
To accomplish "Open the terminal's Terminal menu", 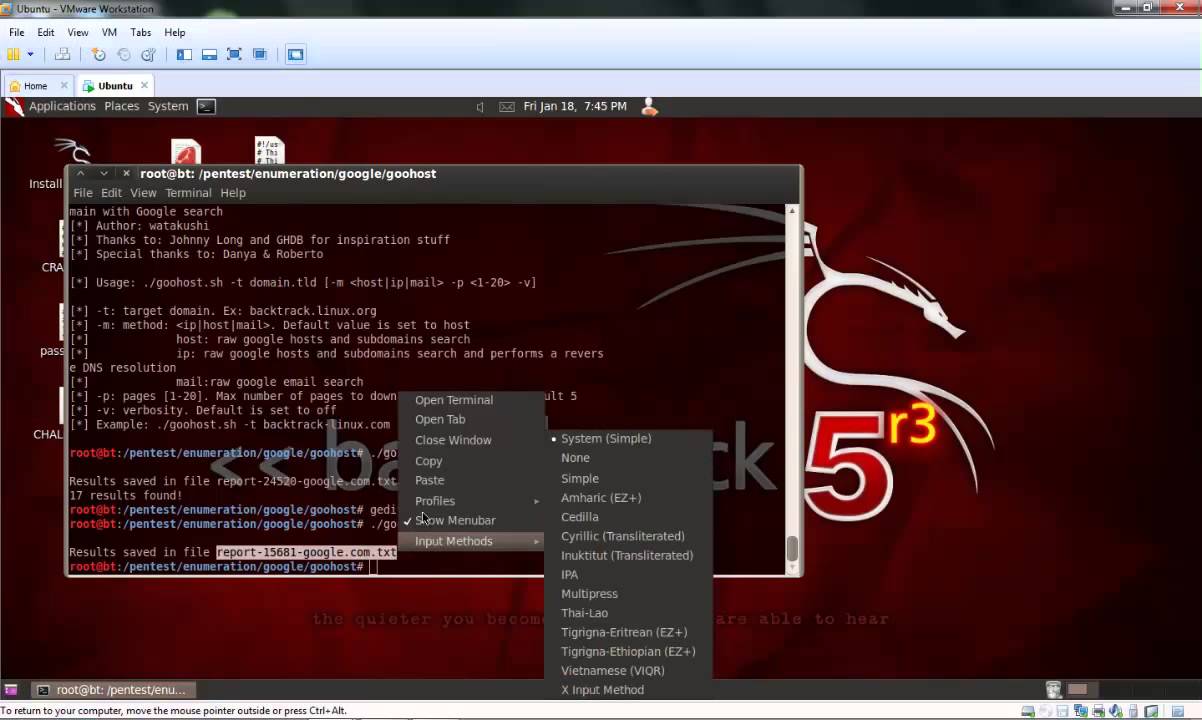I will click(188, 193).
